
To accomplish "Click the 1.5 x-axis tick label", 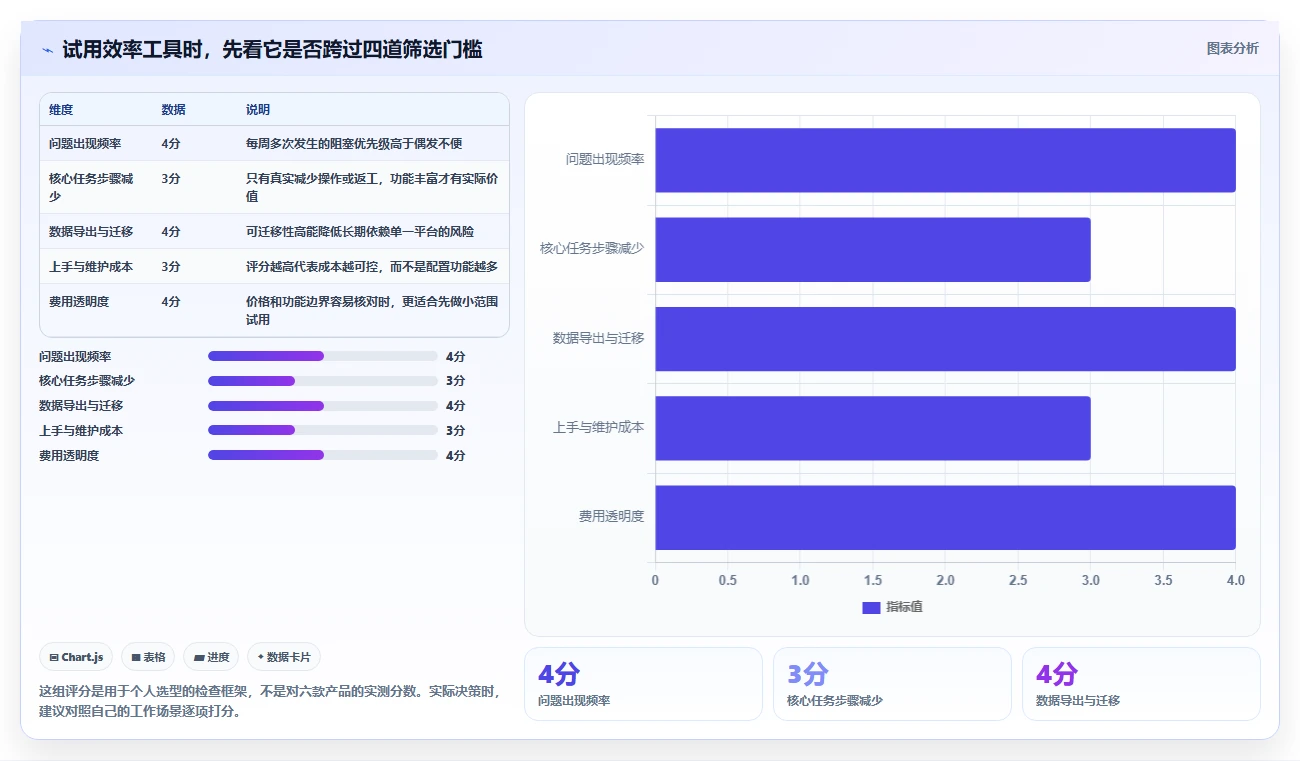I will (873, 580).
